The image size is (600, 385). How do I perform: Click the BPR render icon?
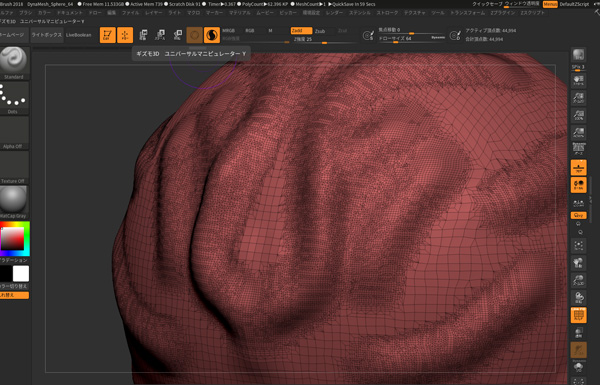[x=579, y=55]
